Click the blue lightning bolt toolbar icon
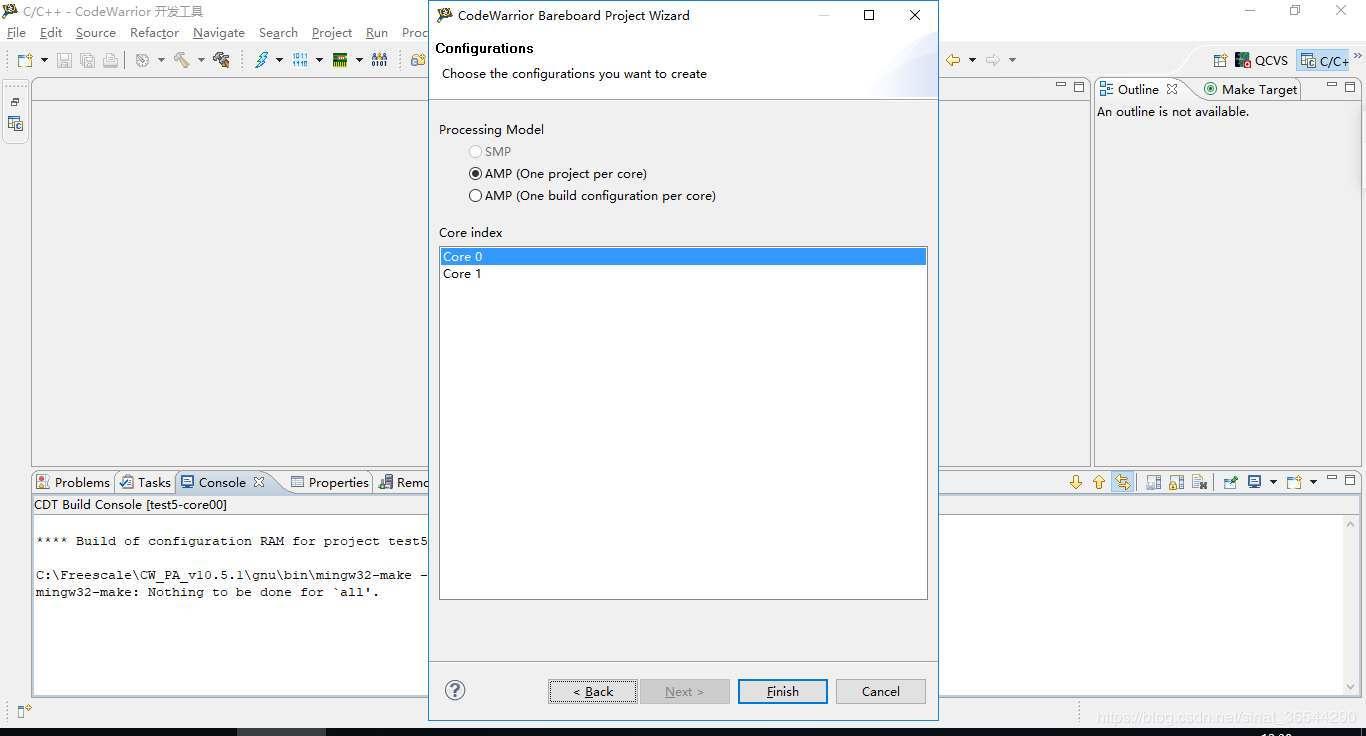This screenshot has height=736, width=1366. point(261,60)
